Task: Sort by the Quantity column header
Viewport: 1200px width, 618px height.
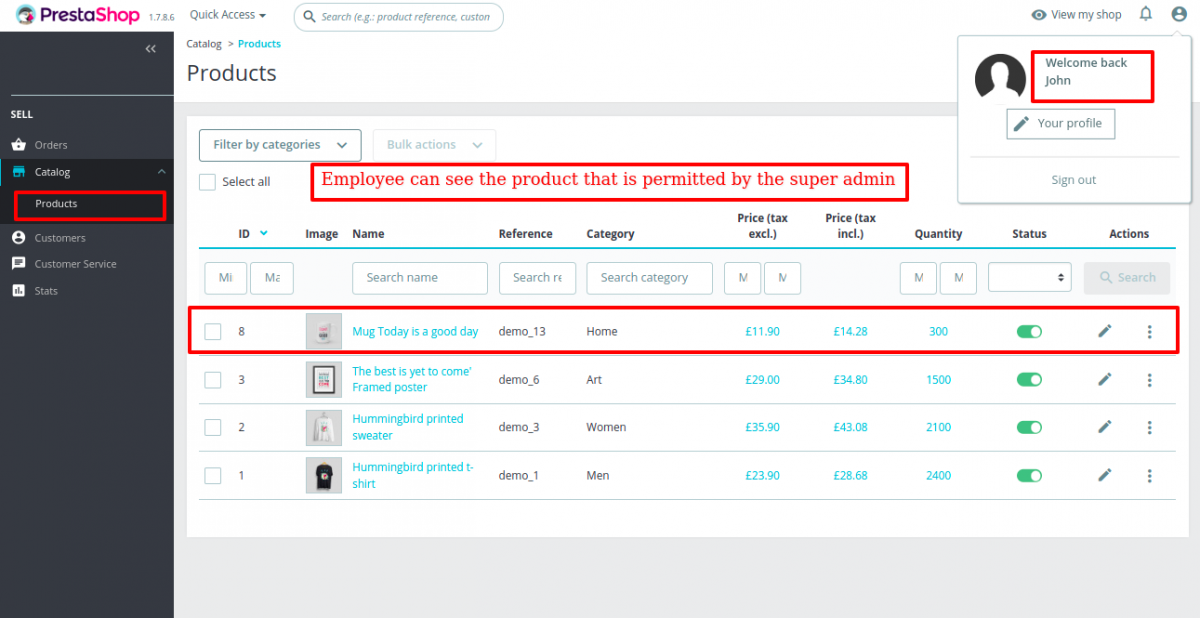Action: (x=938, y=234)
